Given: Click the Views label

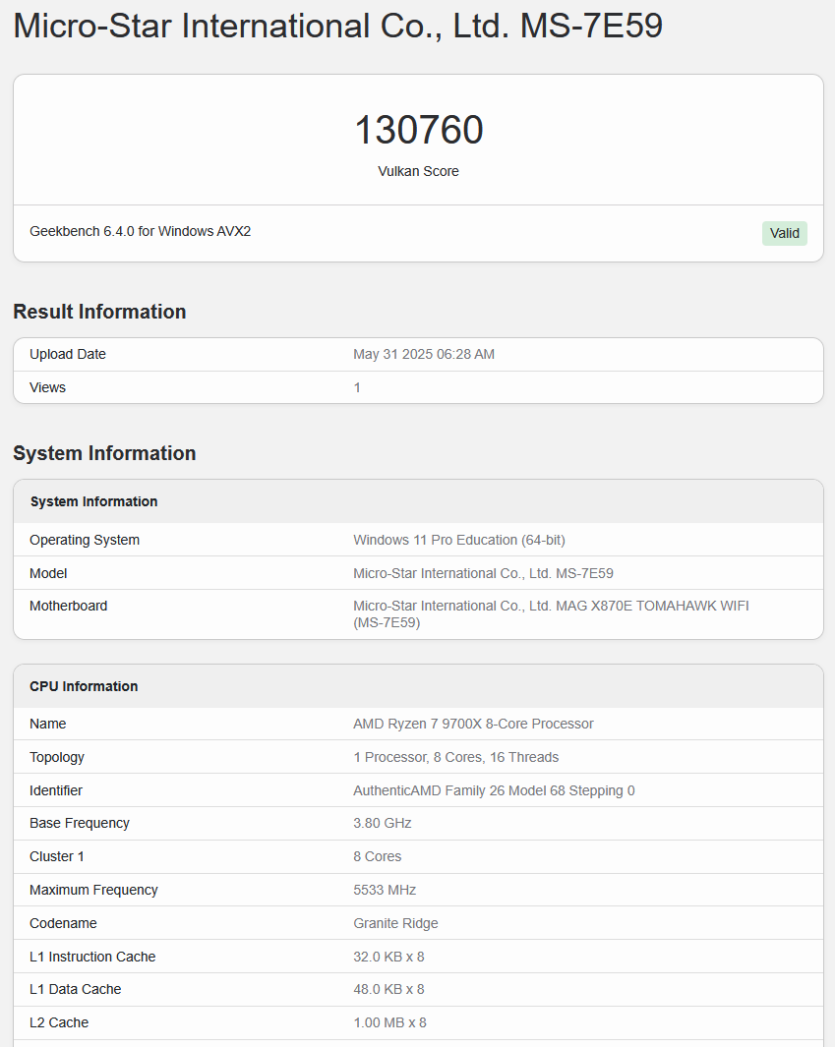Looking at the screenshot, I should (x=47, y=387).
